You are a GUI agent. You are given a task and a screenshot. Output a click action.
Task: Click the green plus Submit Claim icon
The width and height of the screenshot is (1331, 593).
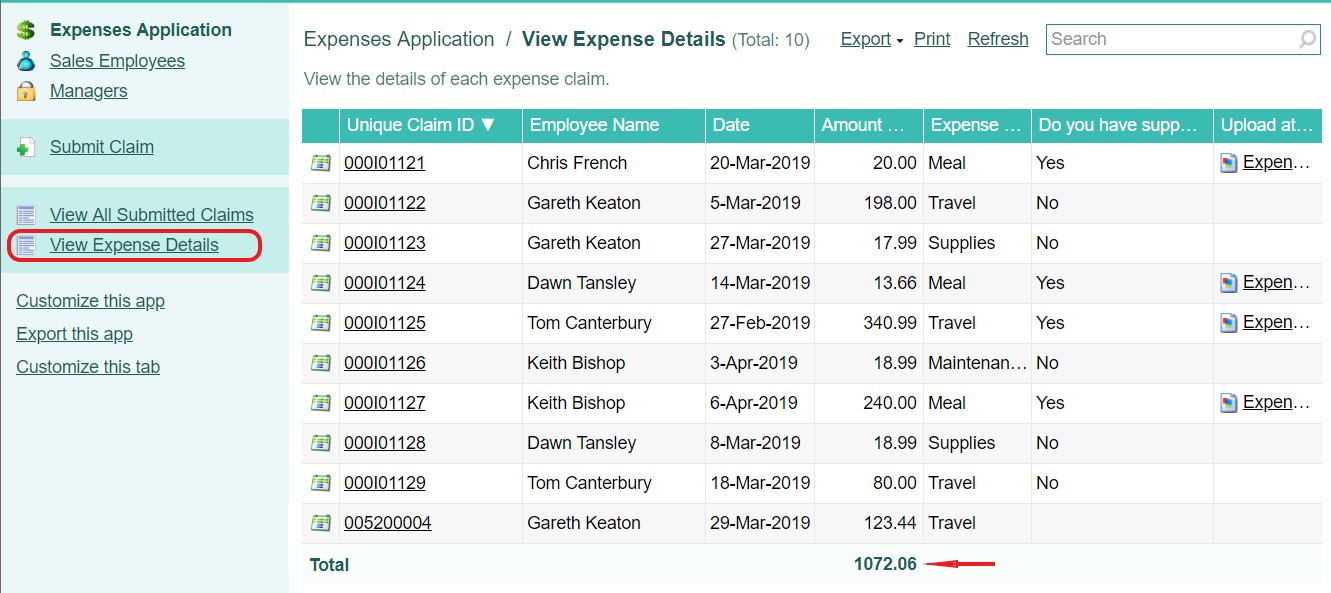[26, 148]
